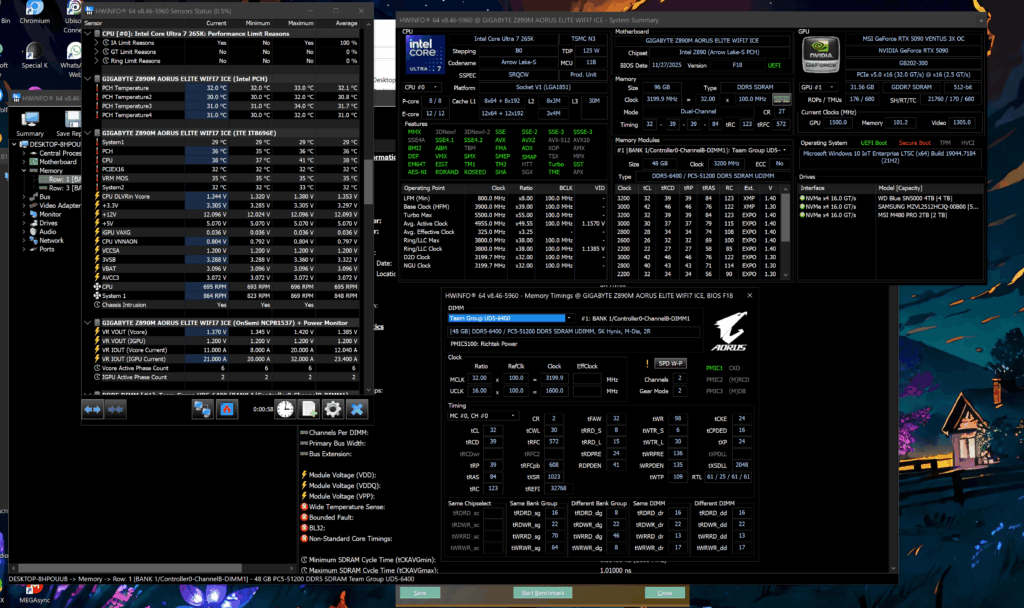Image resolution: width=1024 pixels, height=608 pixels.
Task: Click the green status dot of the WD Blue SN5000 drive
Action: click(802, 198)
